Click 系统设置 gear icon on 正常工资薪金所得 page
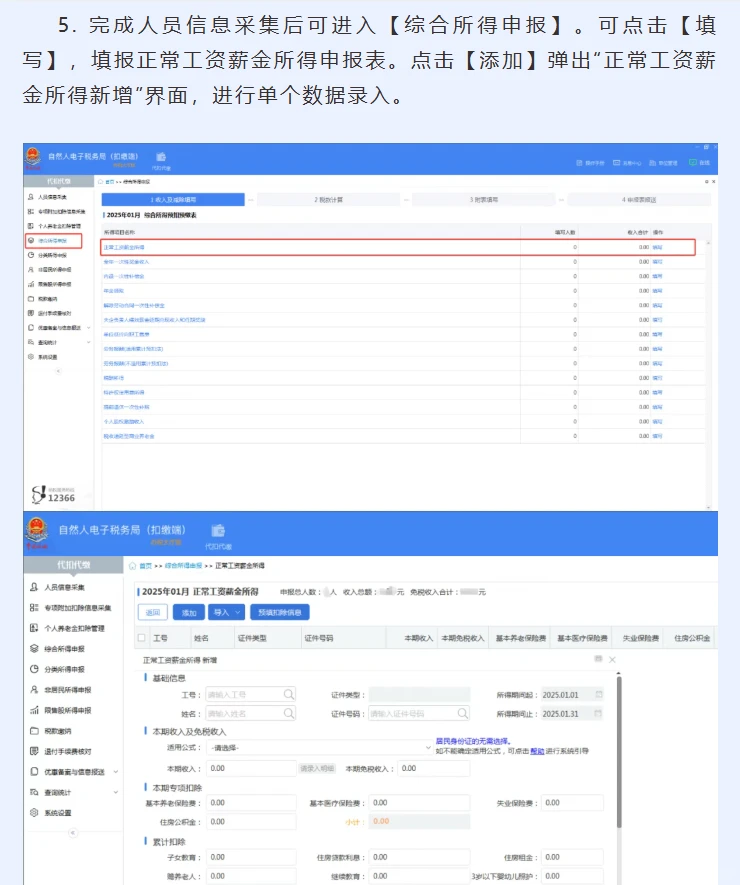 (x=34, y=813)
